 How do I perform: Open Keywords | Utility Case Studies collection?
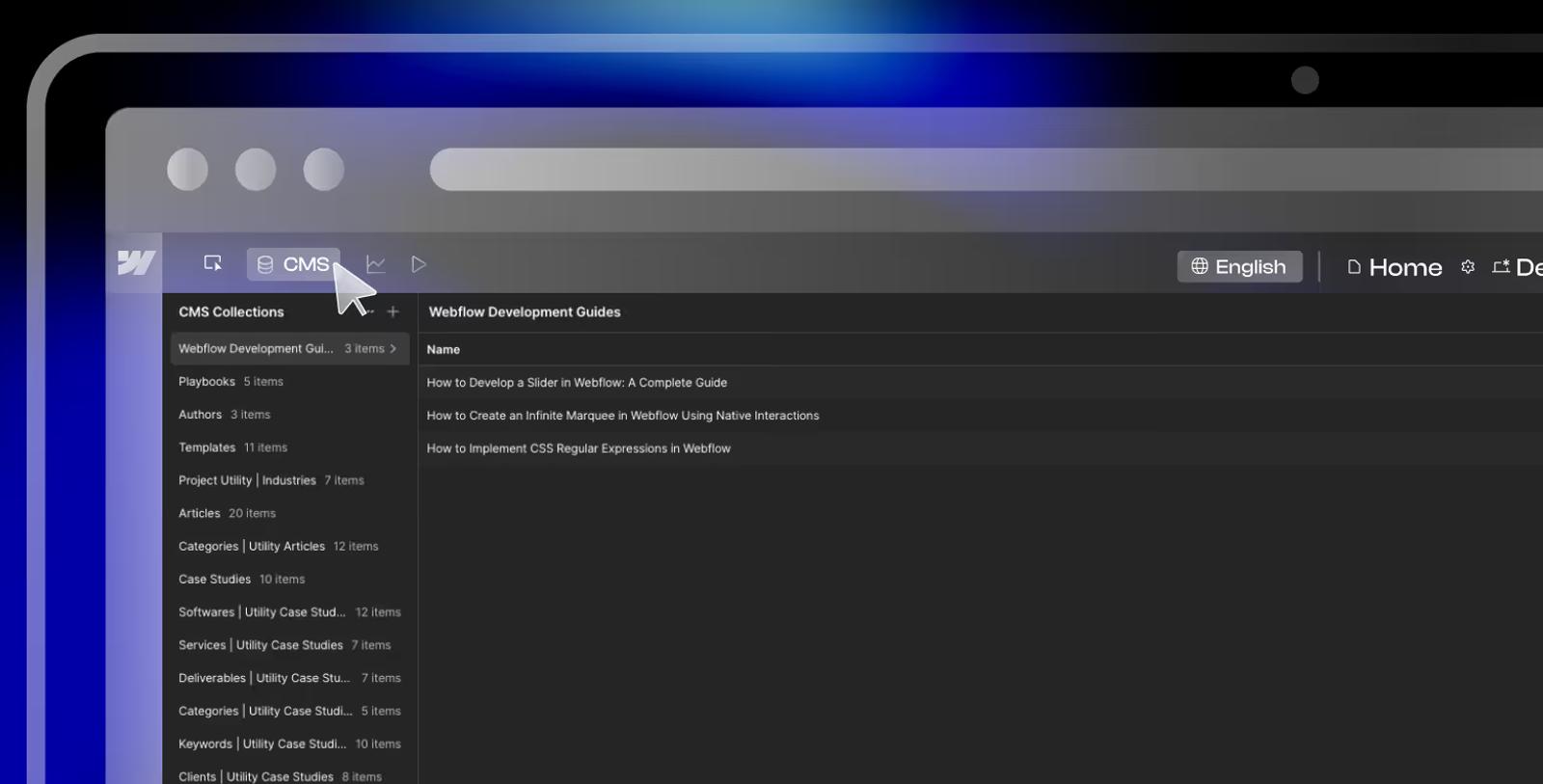pos(289,743)
